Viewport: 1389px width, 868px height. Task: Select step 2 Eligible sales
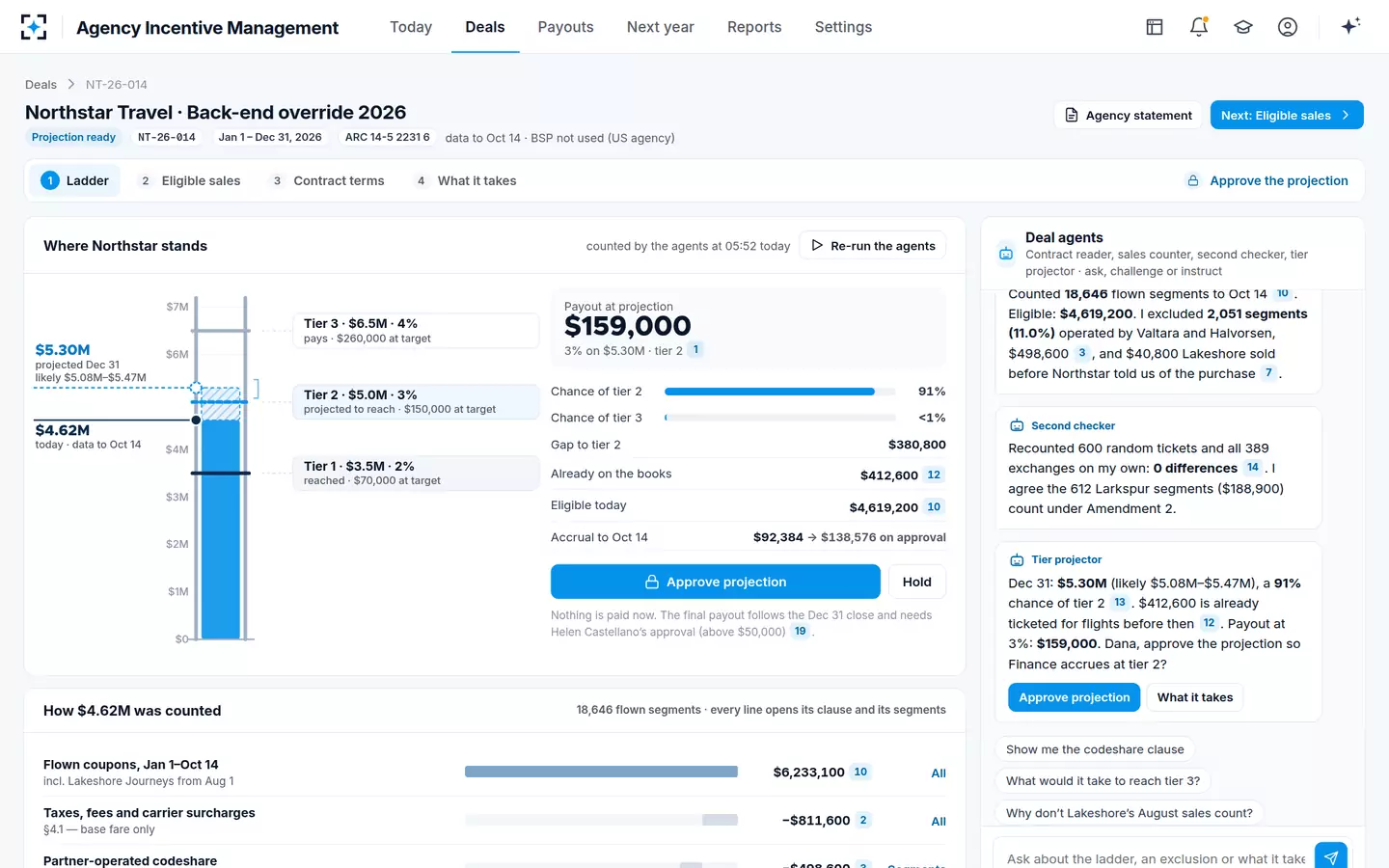tap(190, 180)
